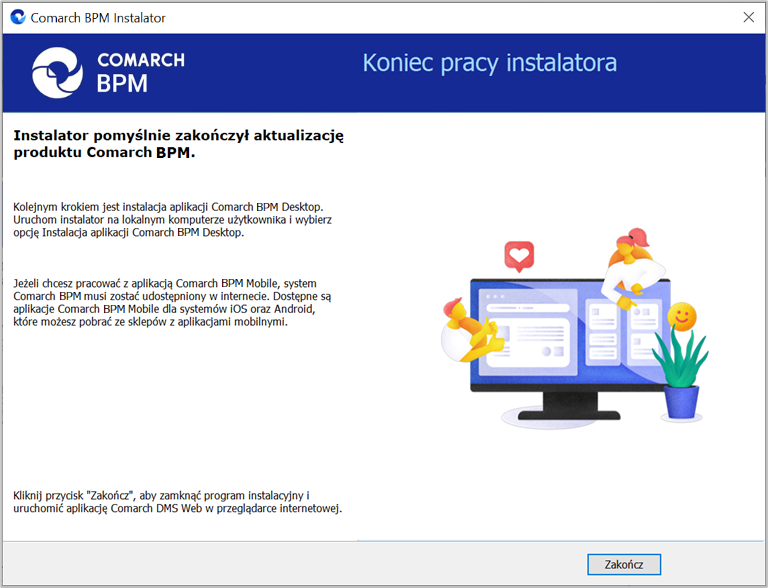Screen dimensions: 768x588
Task: Click the Zakończ button to finish
Action: coord(624,564)
